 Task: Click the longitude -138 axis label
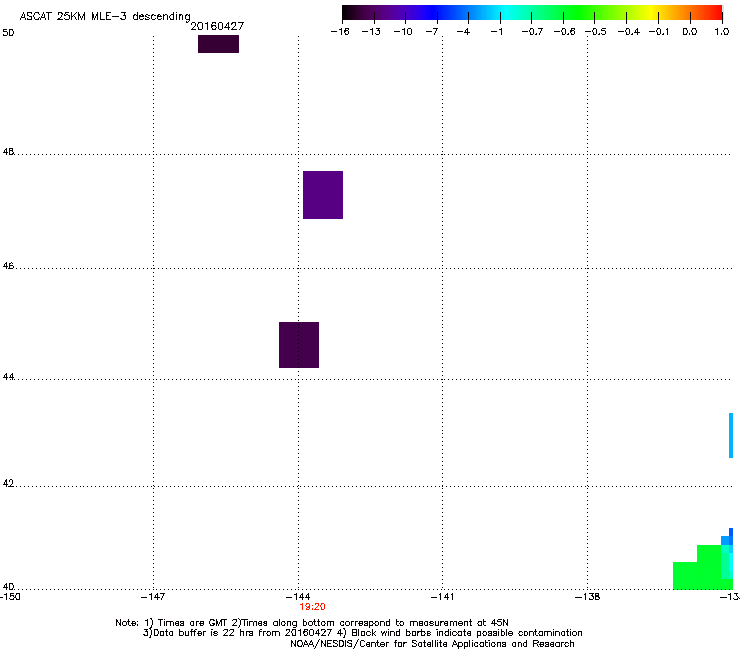588,597
